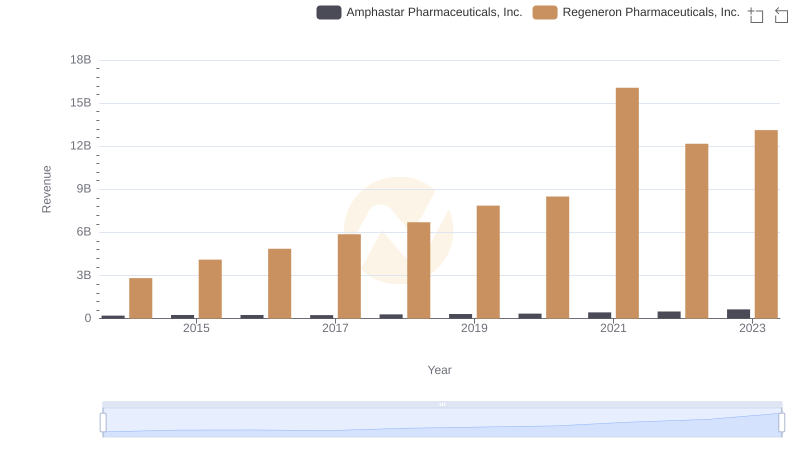Click the left handle of the range slider

[x=103, y=423]
